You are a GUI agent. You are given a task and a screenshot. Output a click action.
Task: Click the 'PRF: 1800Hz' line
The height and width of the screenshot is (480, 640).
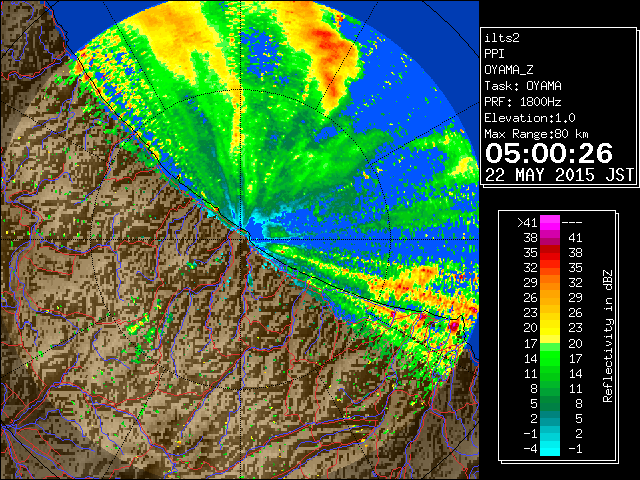pos(523,102)
